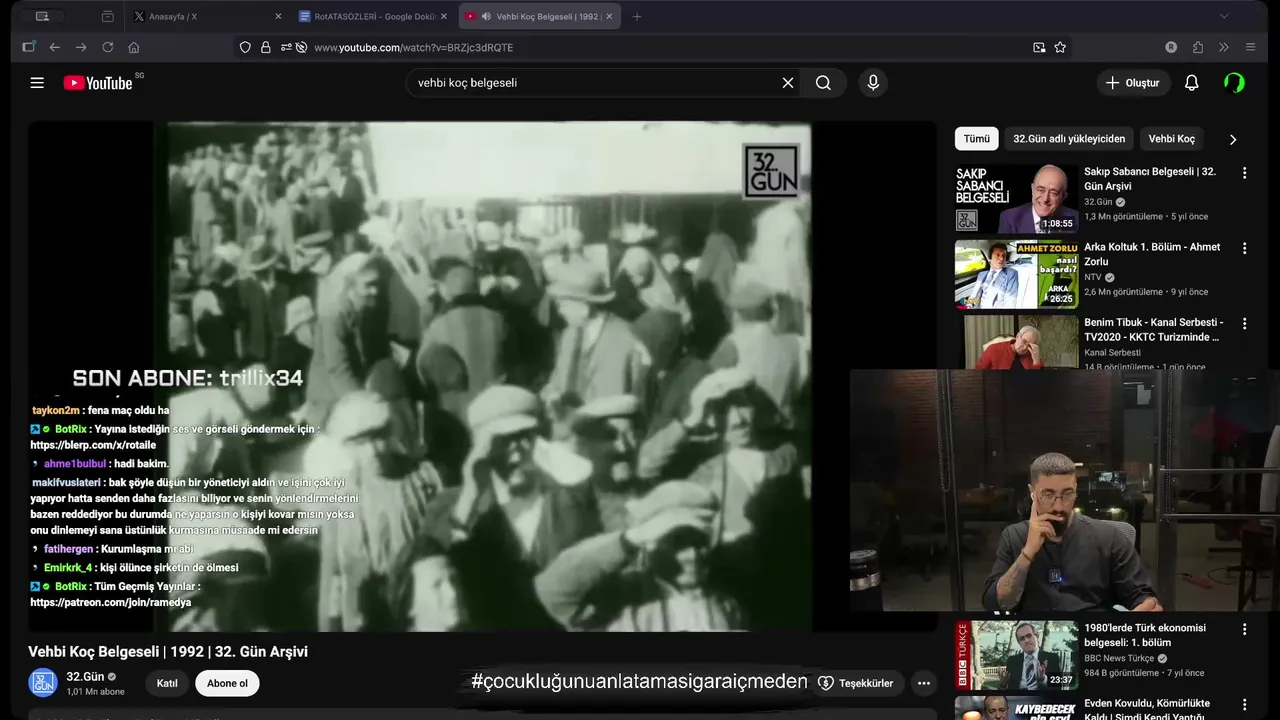Click the Oluştur create button
1280x720 pixels.
(x=1132, y=83)
